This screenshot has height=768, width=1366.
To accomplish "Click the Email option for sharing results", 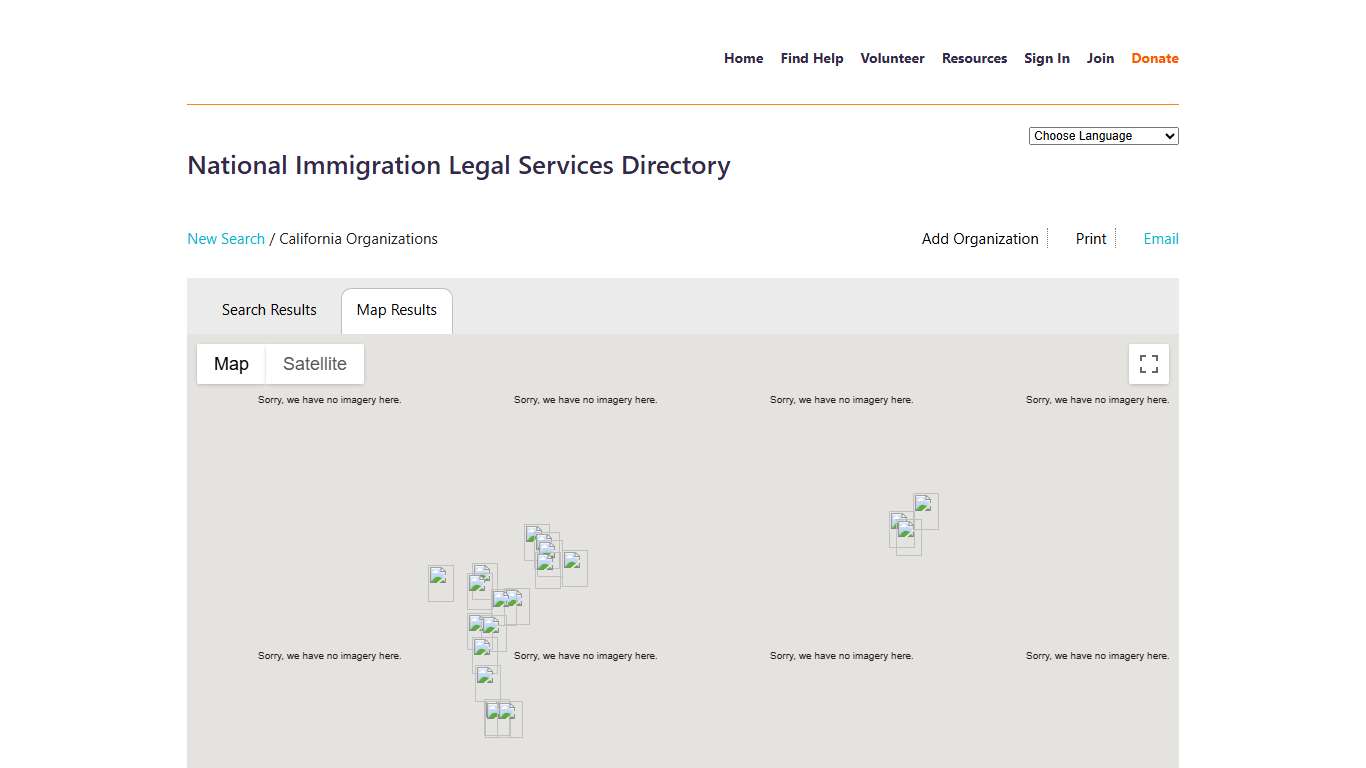I will [1160, 238].
